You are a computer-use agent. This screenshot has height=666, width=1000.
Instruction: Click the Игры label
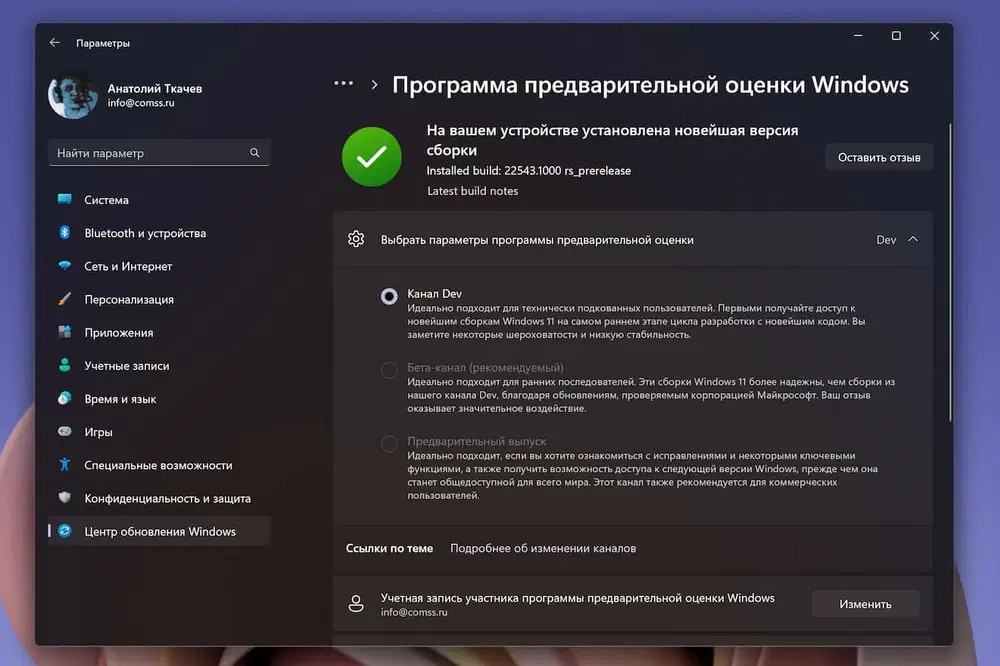coord(98,432)
